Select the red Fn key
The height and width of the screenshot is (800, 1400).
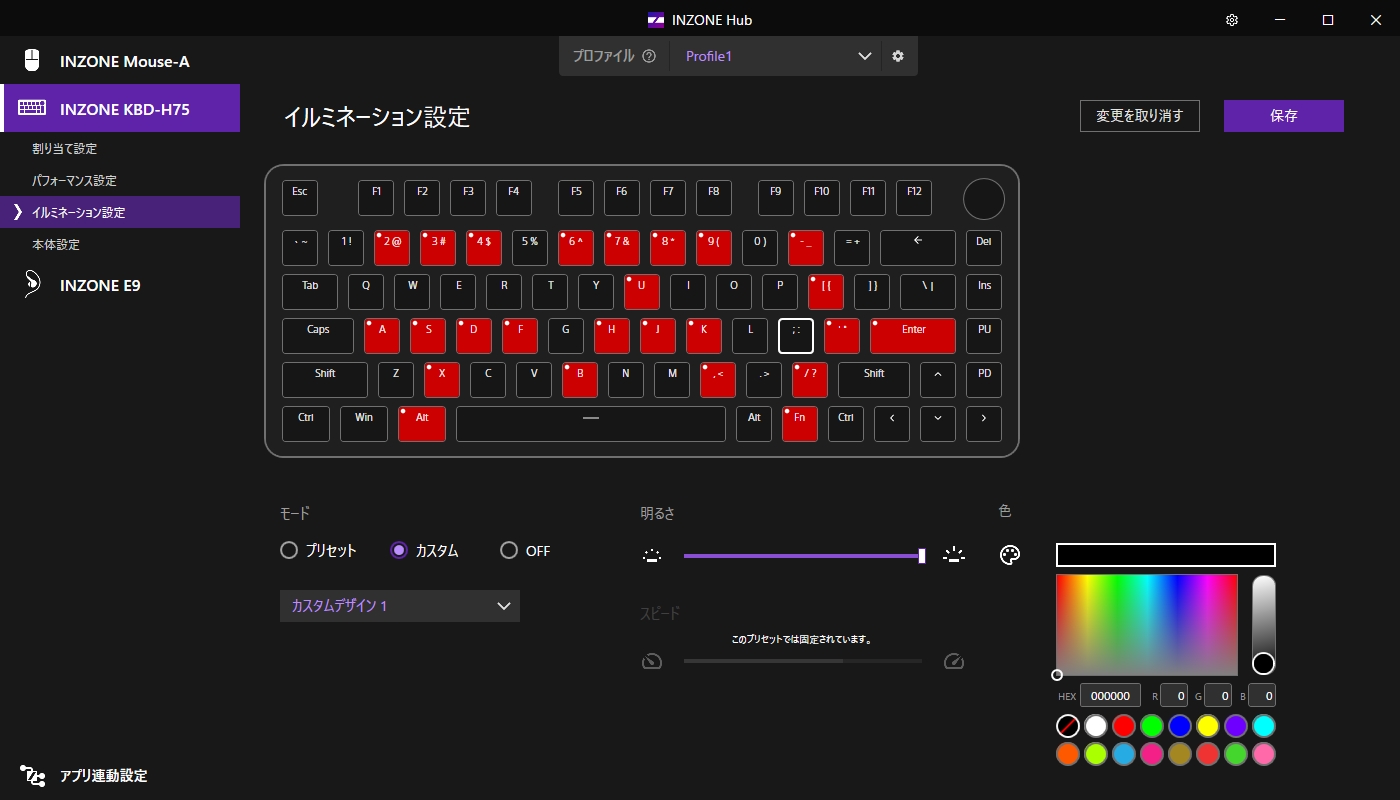click(800, 424)
